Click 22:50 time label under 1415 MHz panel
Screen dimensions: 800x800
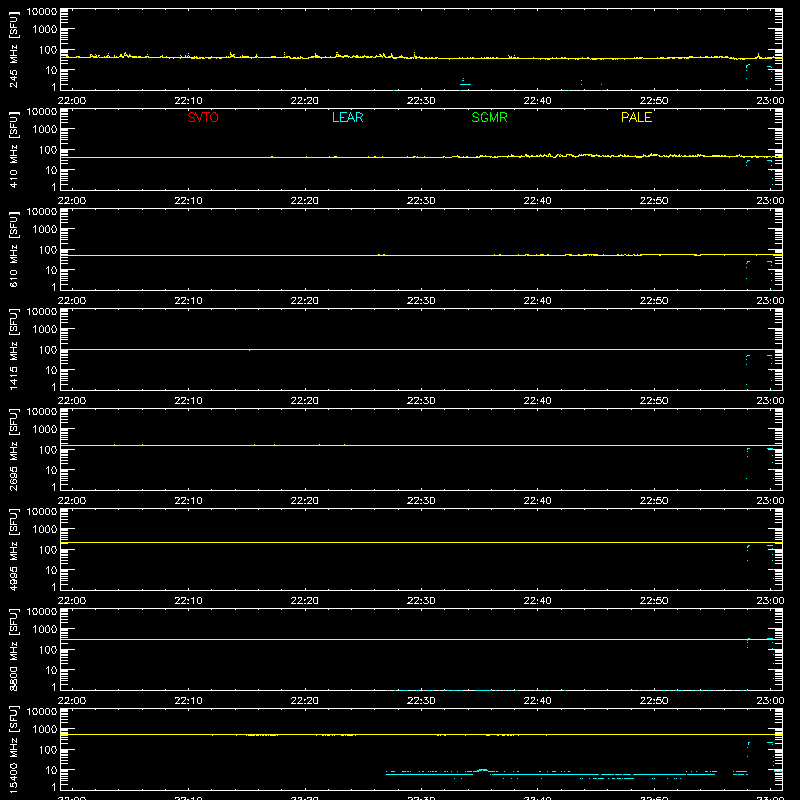point(654,401)
